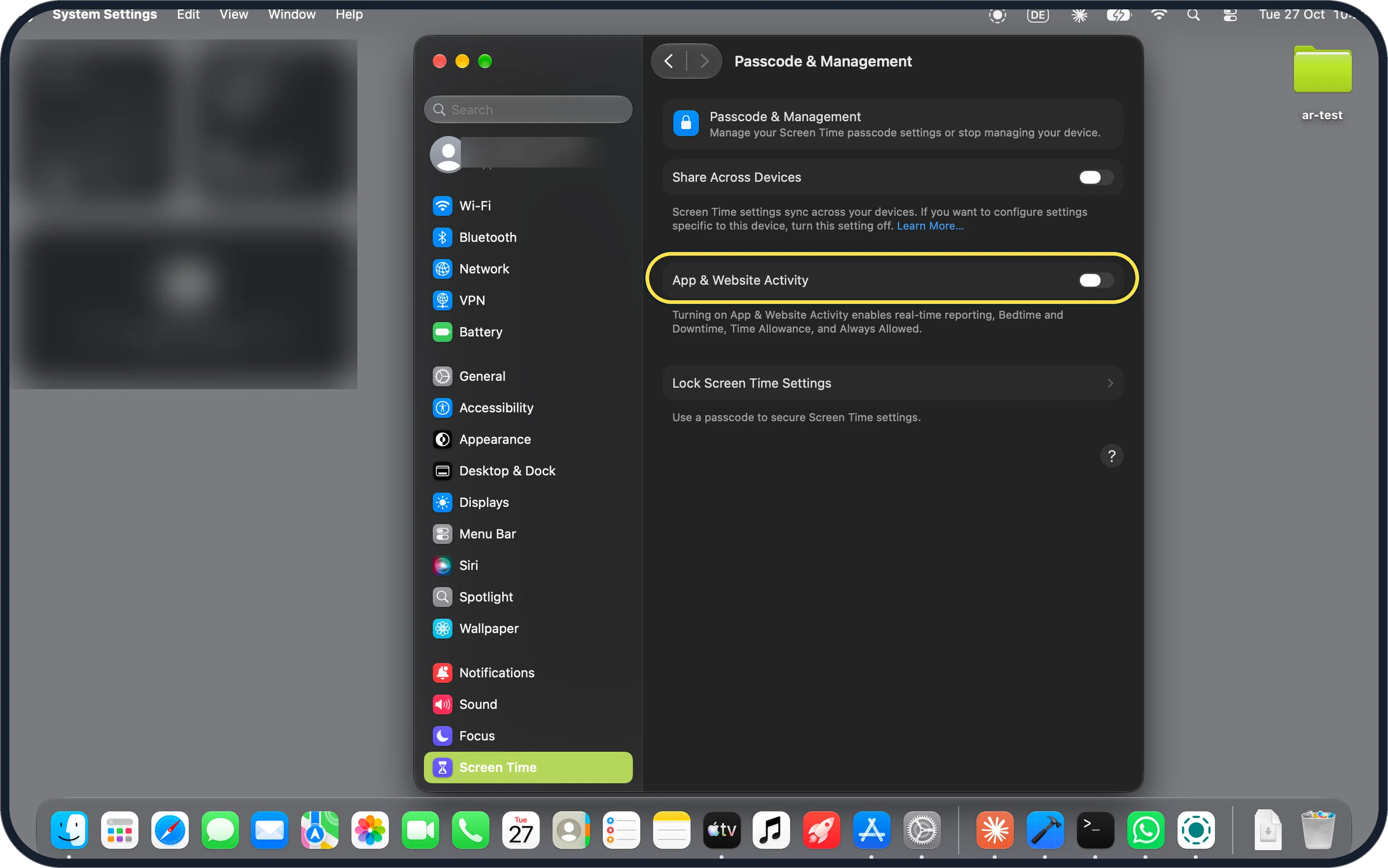Open Focus settings in the sidebar
1388x868 pixels.
(x=528, y=736)
